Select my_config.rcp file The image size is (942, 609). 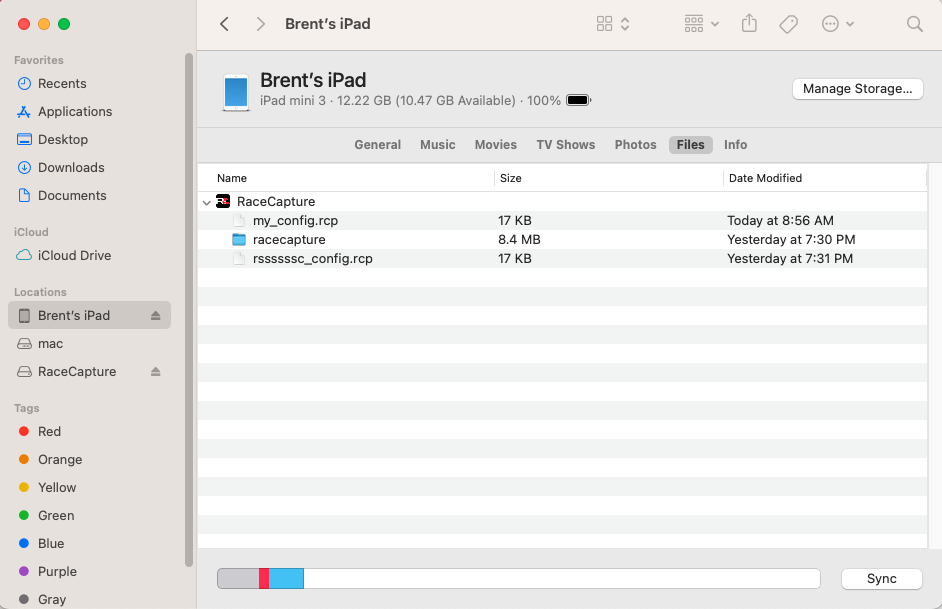(x=562, y=220)
